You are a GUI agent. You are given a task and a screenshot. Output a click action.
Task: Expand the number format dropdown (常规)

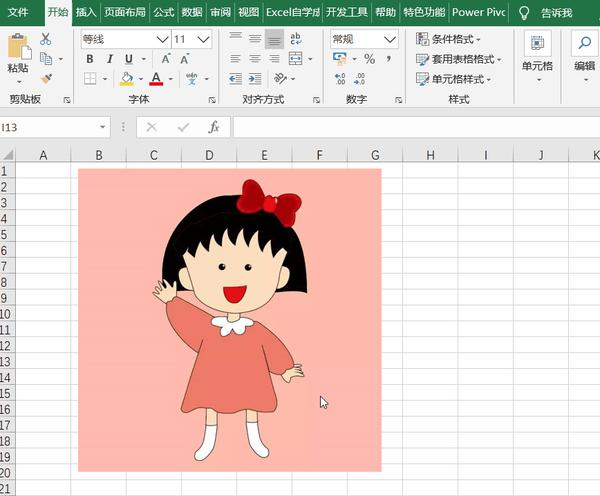coord(390,39)
